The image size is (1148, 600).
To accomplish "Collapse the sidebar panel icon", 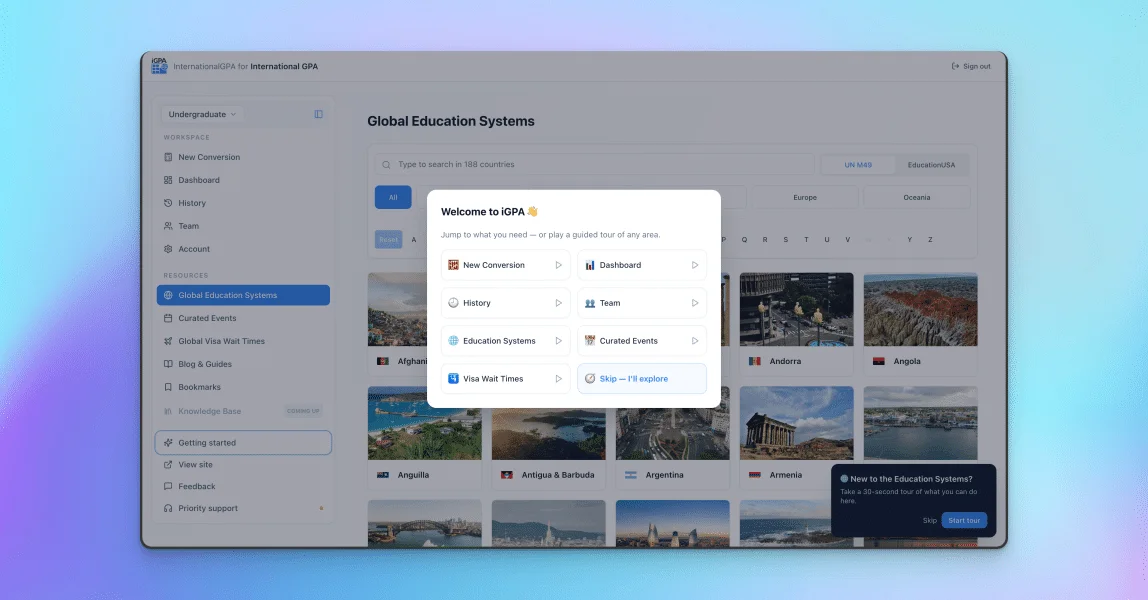I will [318, 114].
